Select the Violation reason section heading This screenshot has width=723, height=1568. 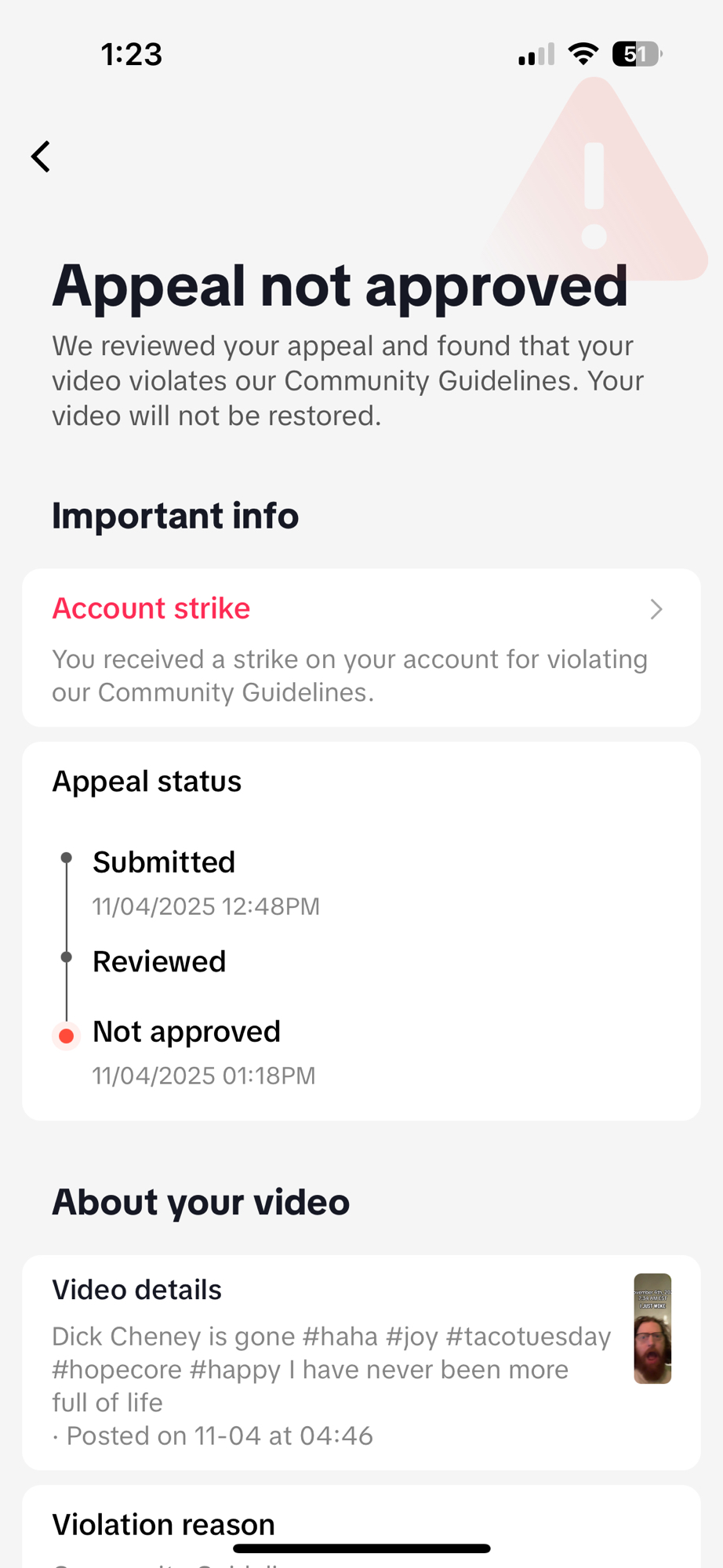click(163, 1524)
